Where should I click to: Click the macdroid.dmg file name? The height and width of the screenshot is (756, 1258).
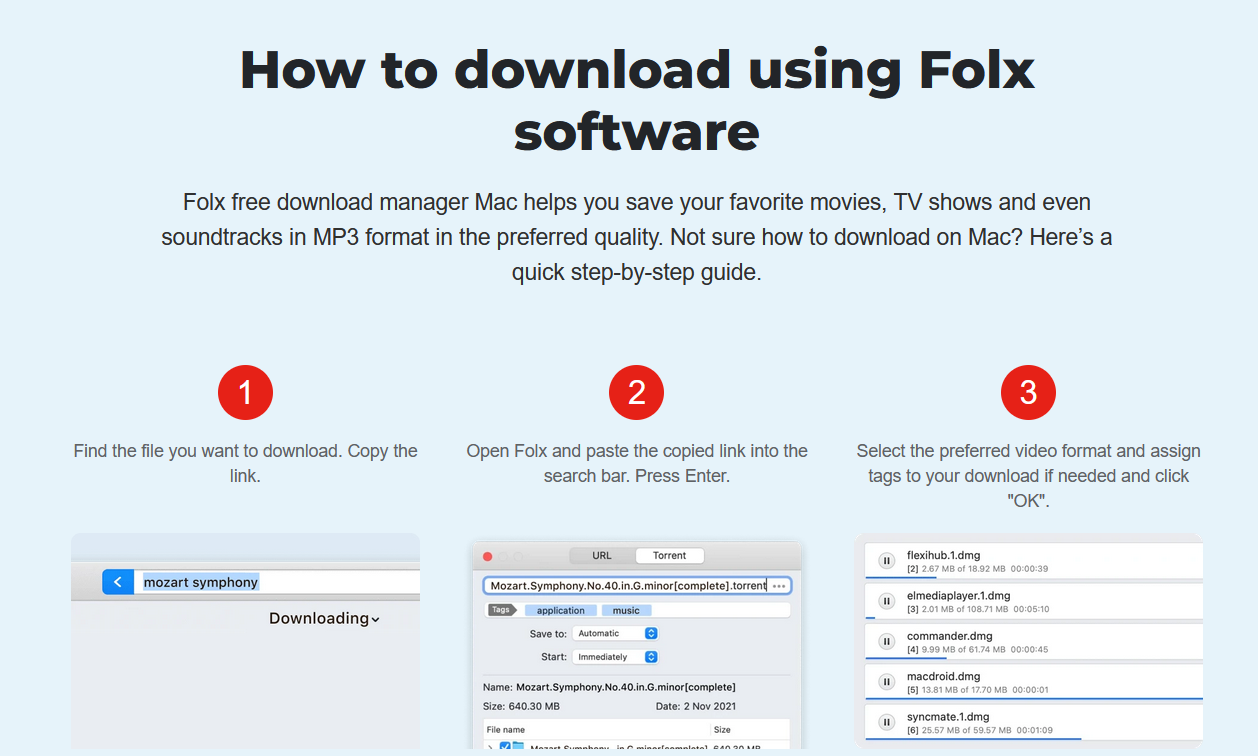(944, 676)
